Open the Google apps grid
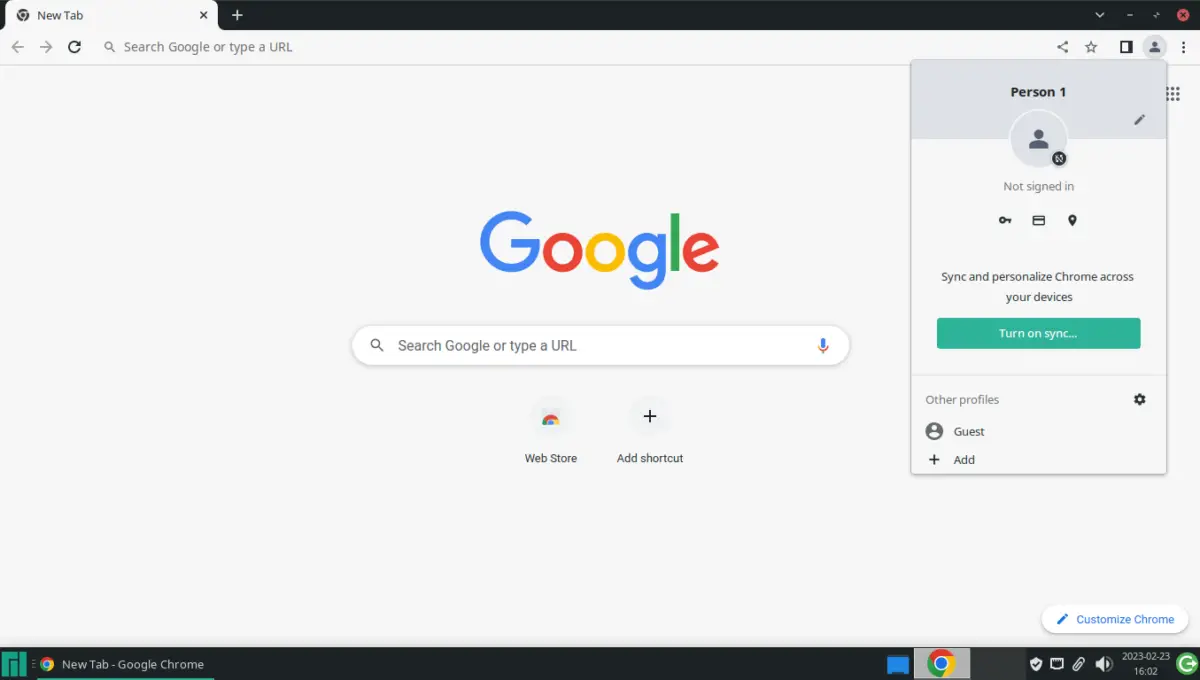 pos(1173,93)
